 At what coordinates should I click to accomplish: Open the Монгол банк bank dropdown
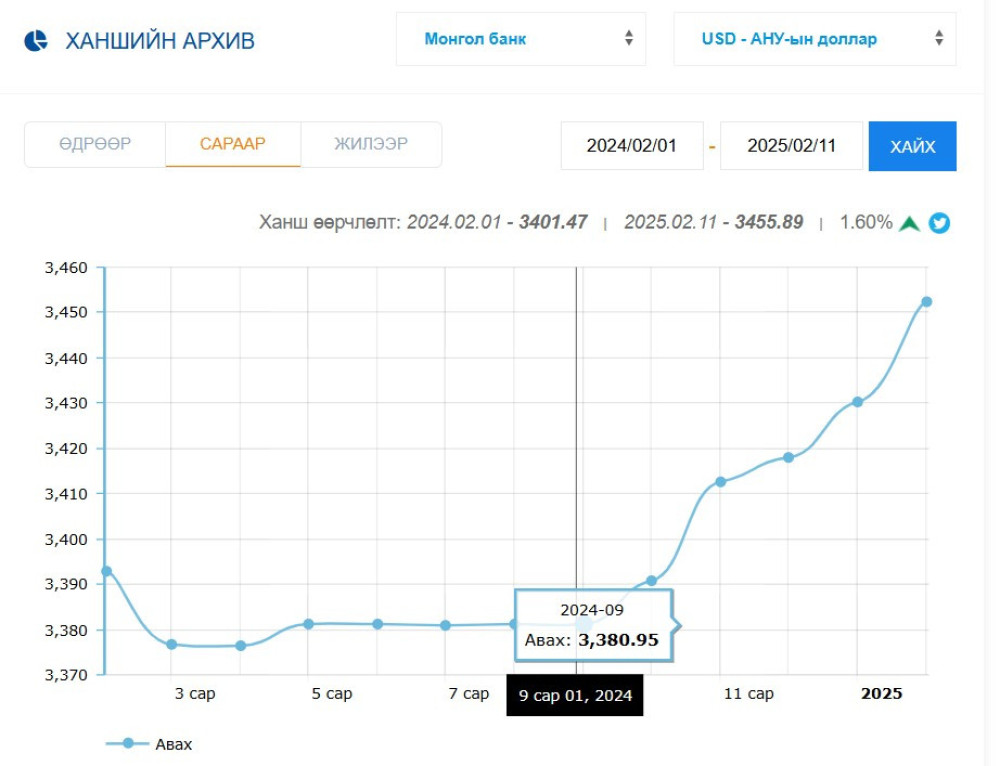pos(520,39)
